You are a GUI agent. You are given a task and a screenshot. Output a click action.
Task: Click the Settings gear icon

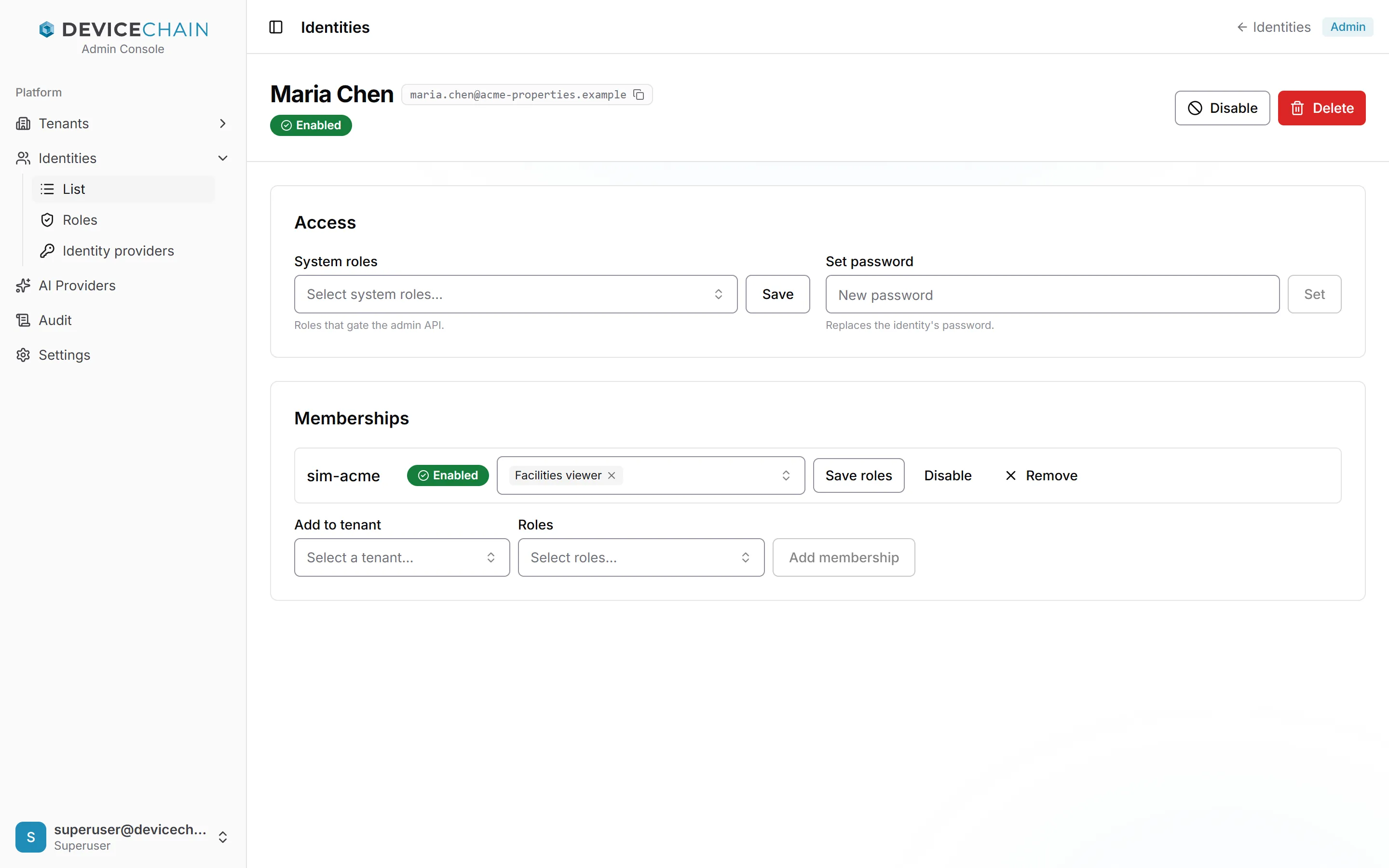pyautogui.click(x=23, y=355)
